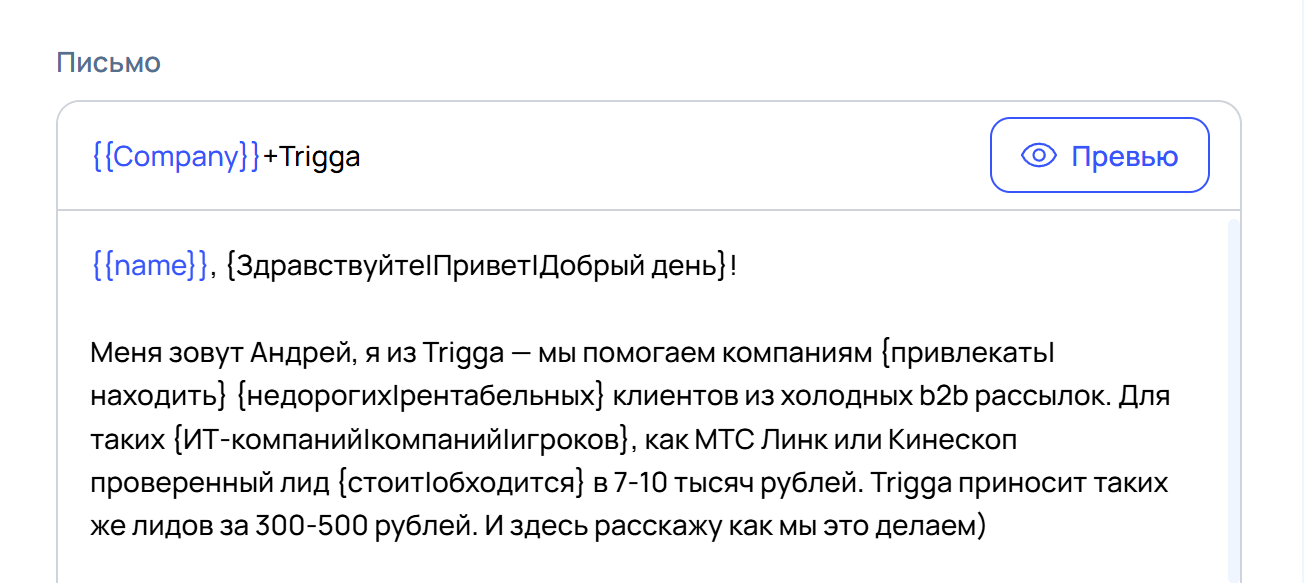Click on the scrollbar of letter body
The height and width of the screenshot is (583, 1304).
tap(1233, 400)
